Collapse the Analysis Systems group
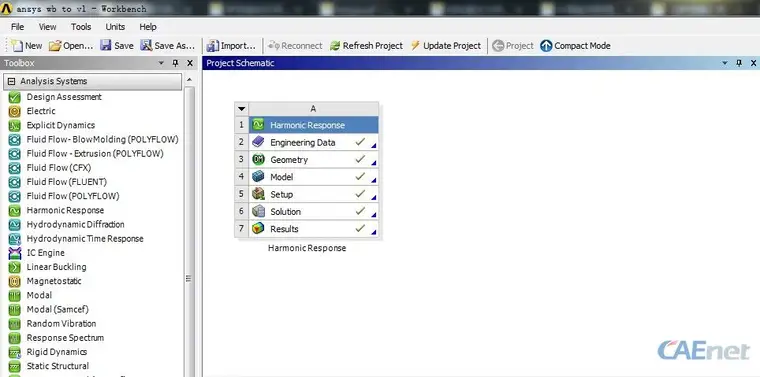 point(12,81)
